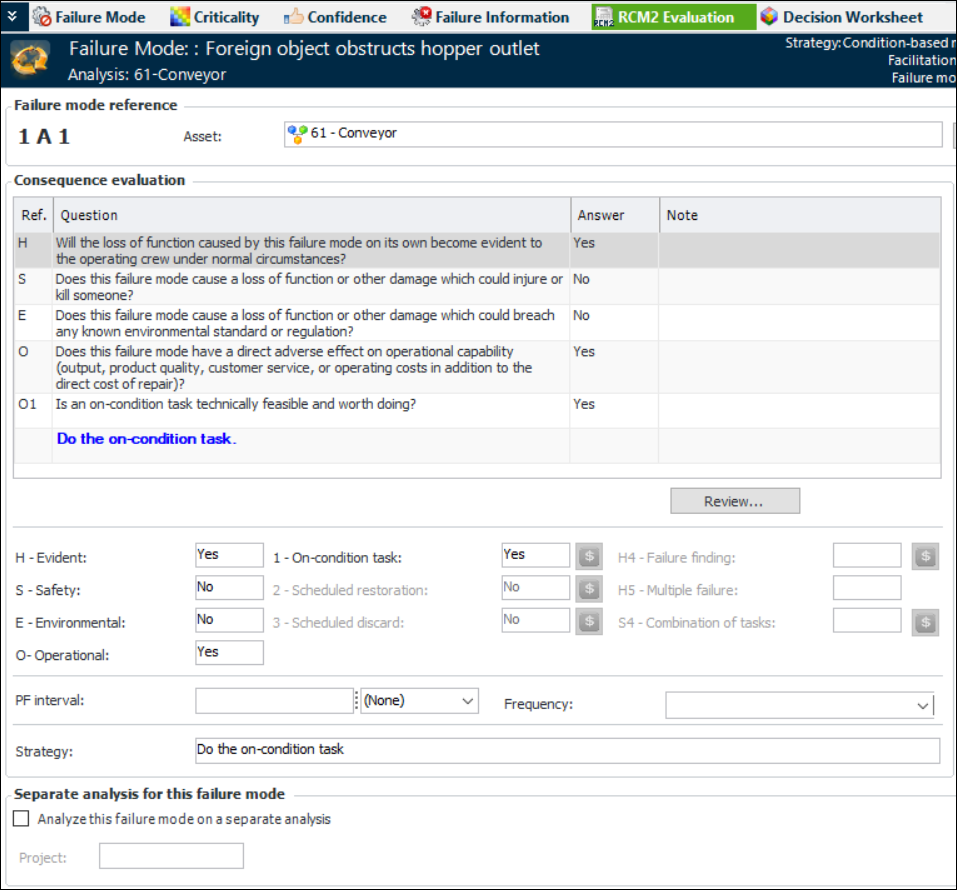Open the Confidence tab

point(335,17)
